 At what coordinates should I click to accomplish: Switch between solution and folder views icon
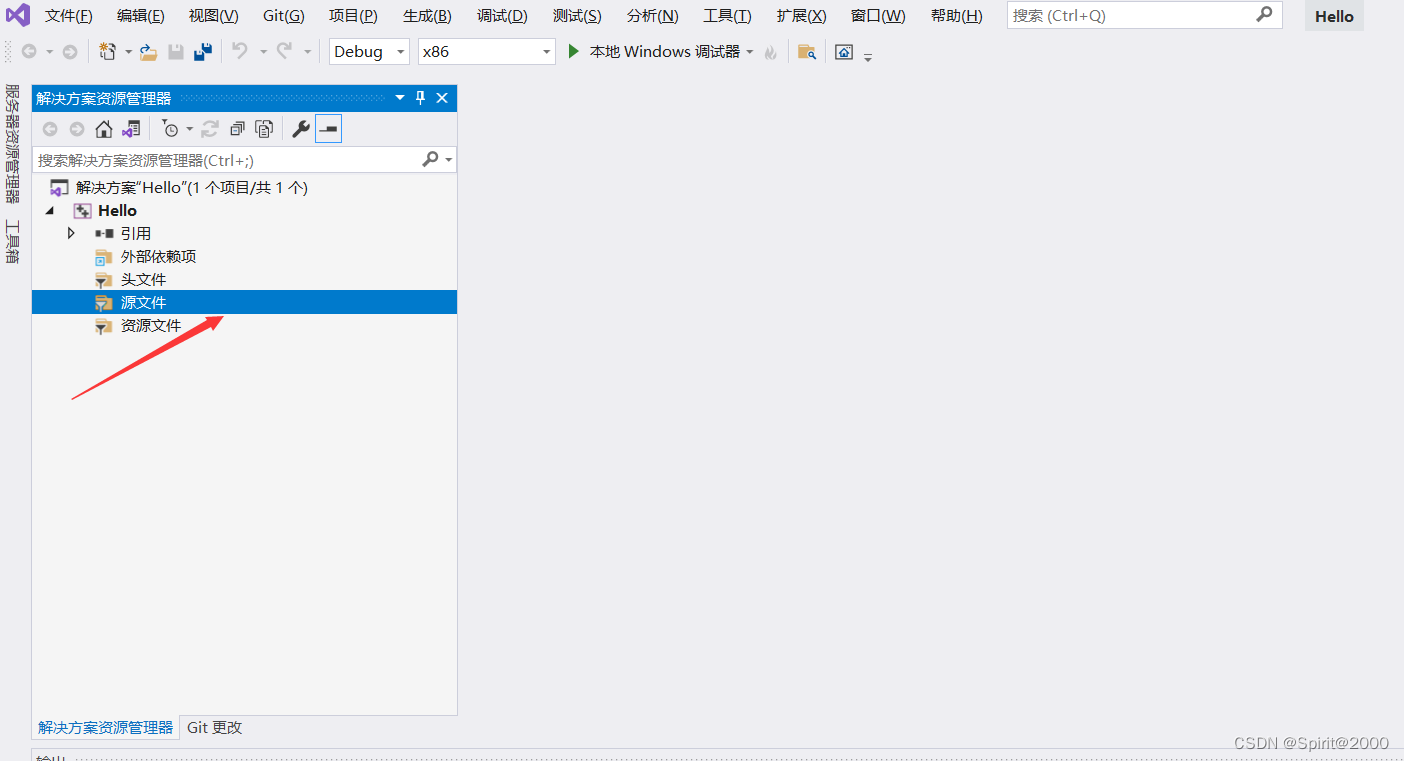(131, 129)
